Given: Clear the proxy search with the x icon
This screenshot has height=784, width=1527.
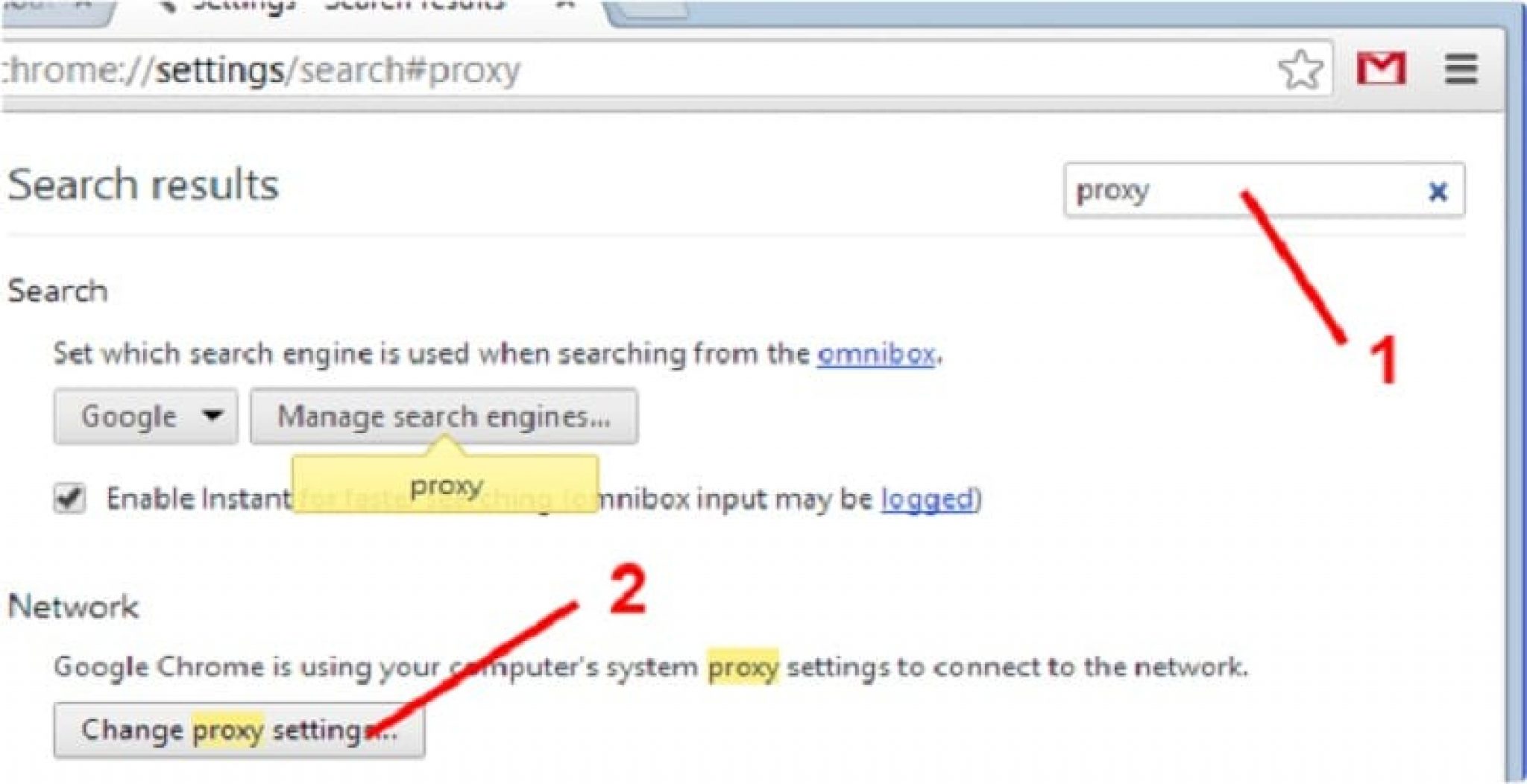Looking at the screenshot, I should [1438, 192].
